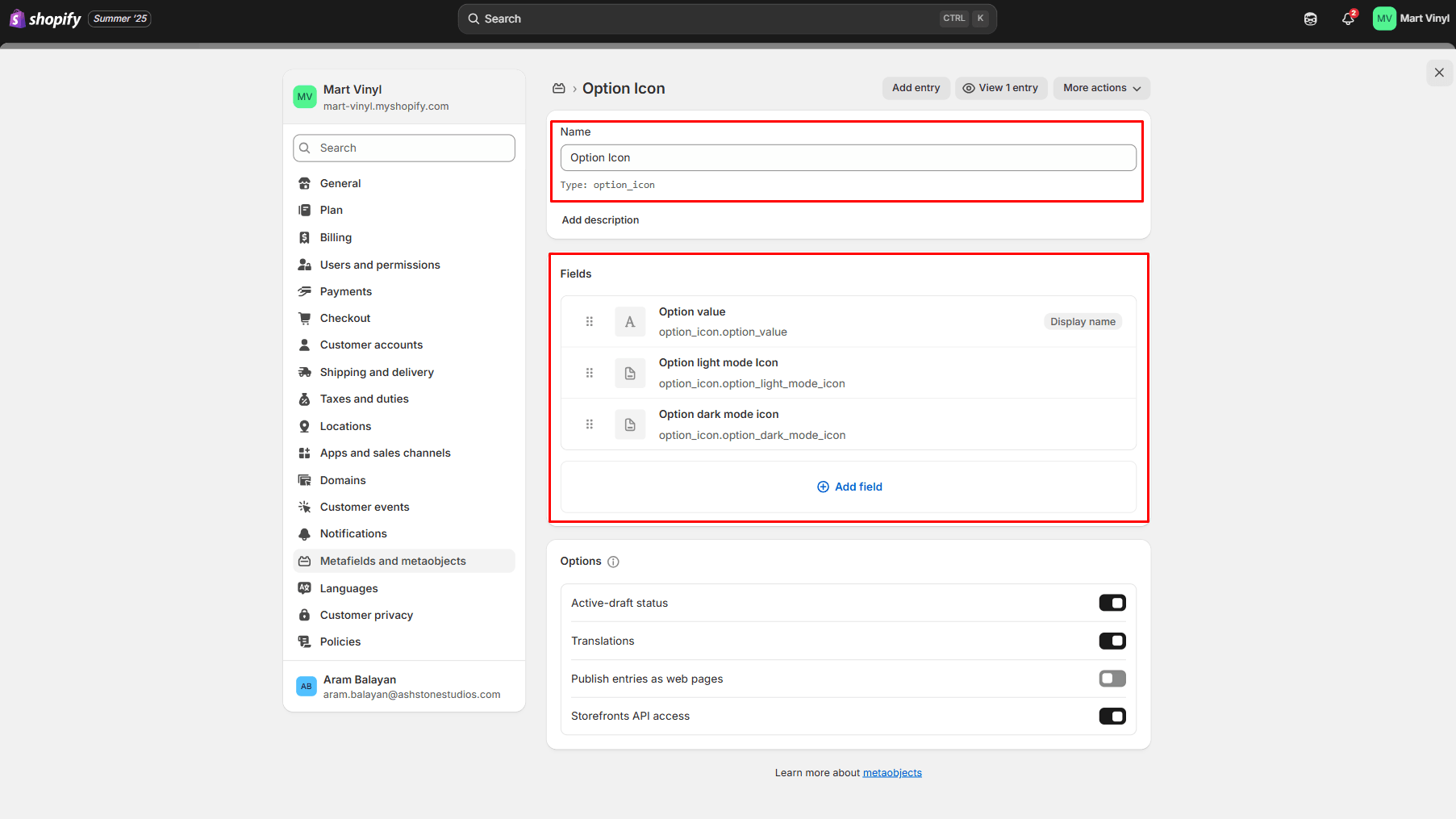Click the Name input field
The height and width of the screenshot is (819, 1456).
[x=848, y=158]
